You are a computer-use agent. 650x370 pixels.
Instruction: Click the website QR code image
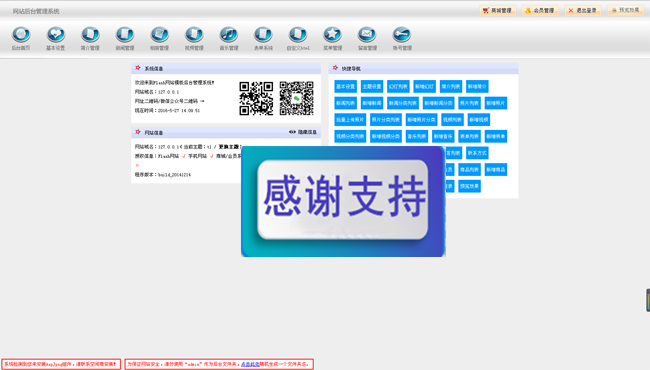point(256,98)
